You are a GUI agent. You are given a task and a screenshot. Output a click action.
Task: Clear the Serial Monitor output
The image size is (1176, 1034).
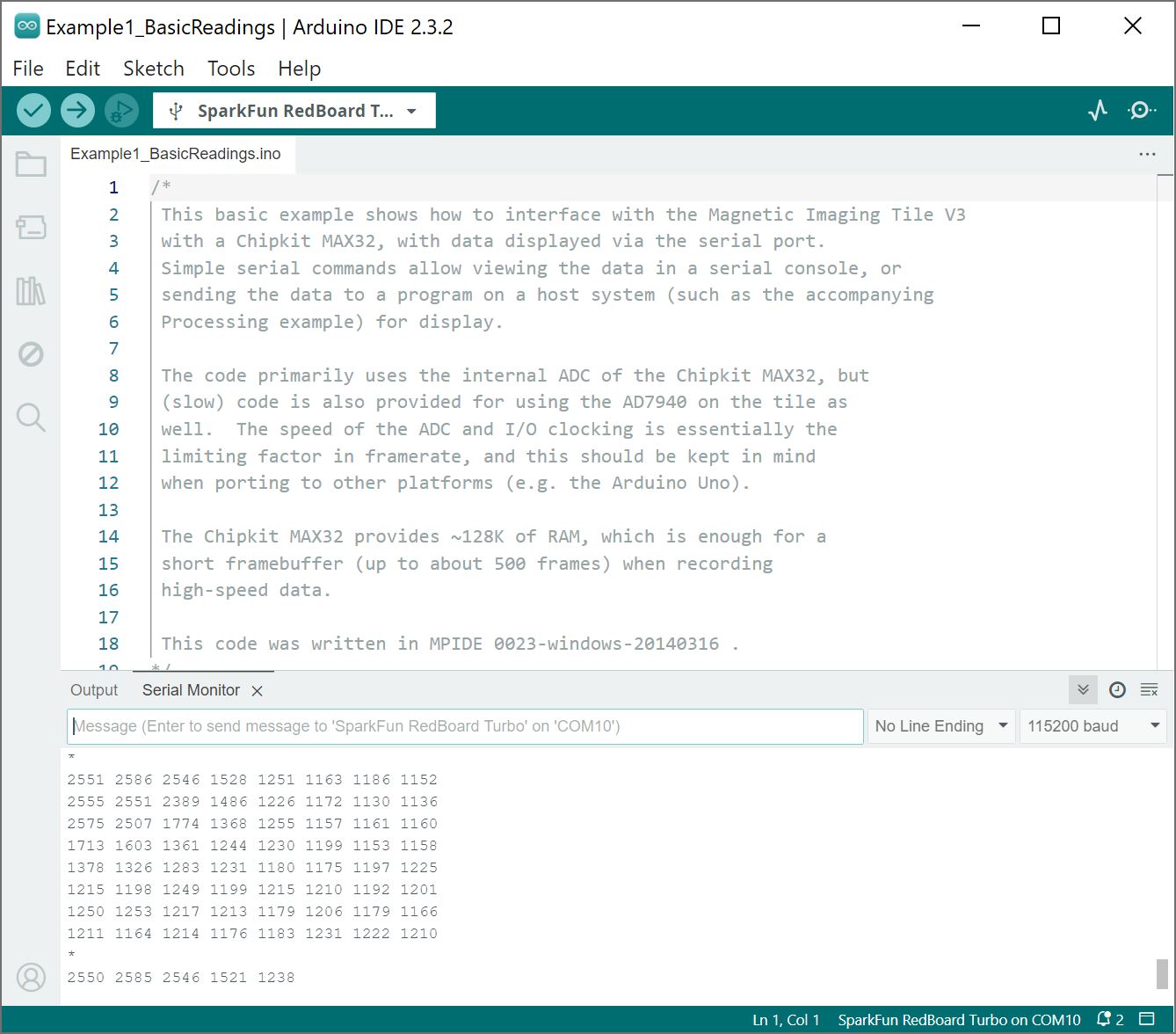point(1149,690)
